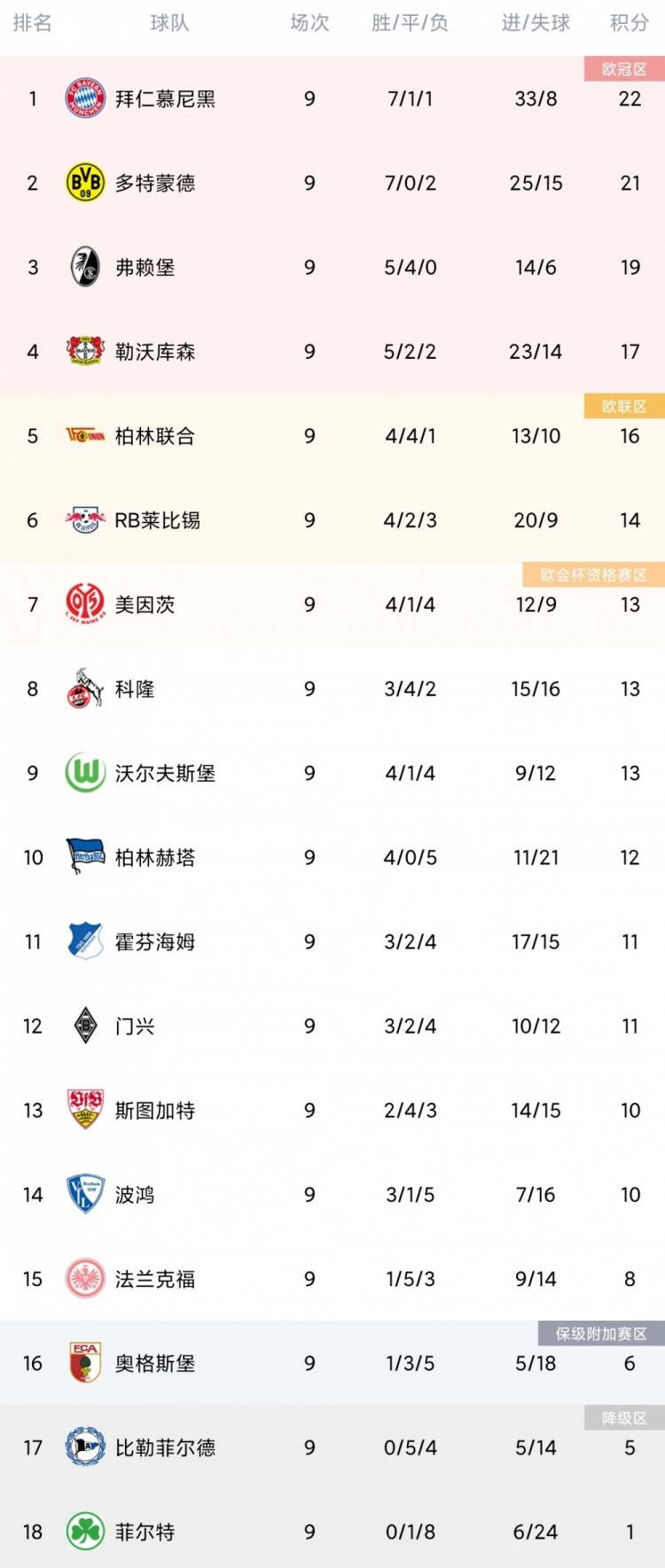
Task: Open the 科隆 team name link
Action: pos(135,689)
